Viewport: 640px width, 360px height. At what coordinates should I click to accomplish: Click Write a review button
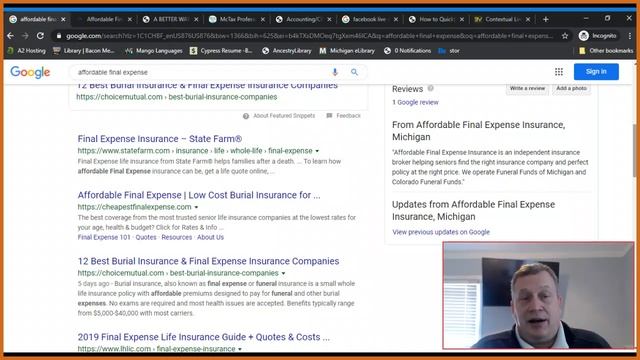527,88
